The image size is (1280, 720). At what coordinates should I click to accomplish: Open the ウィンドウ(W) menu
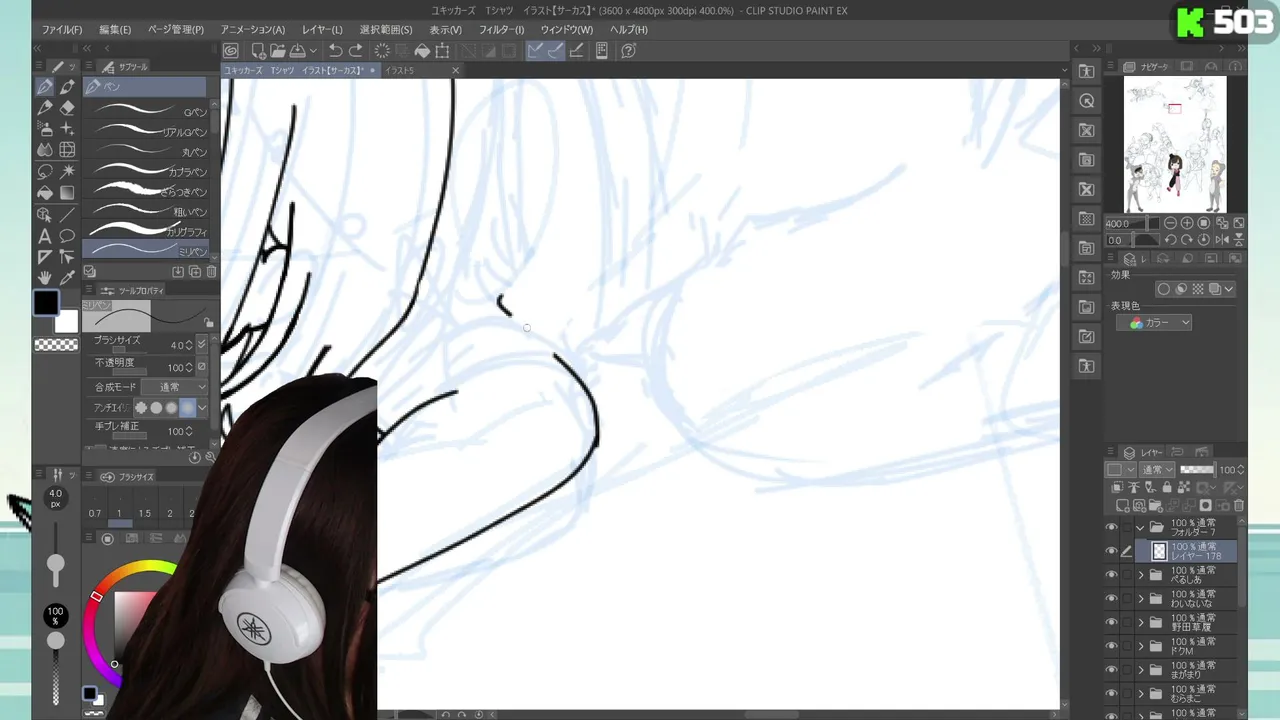click(x=566, y=29)
